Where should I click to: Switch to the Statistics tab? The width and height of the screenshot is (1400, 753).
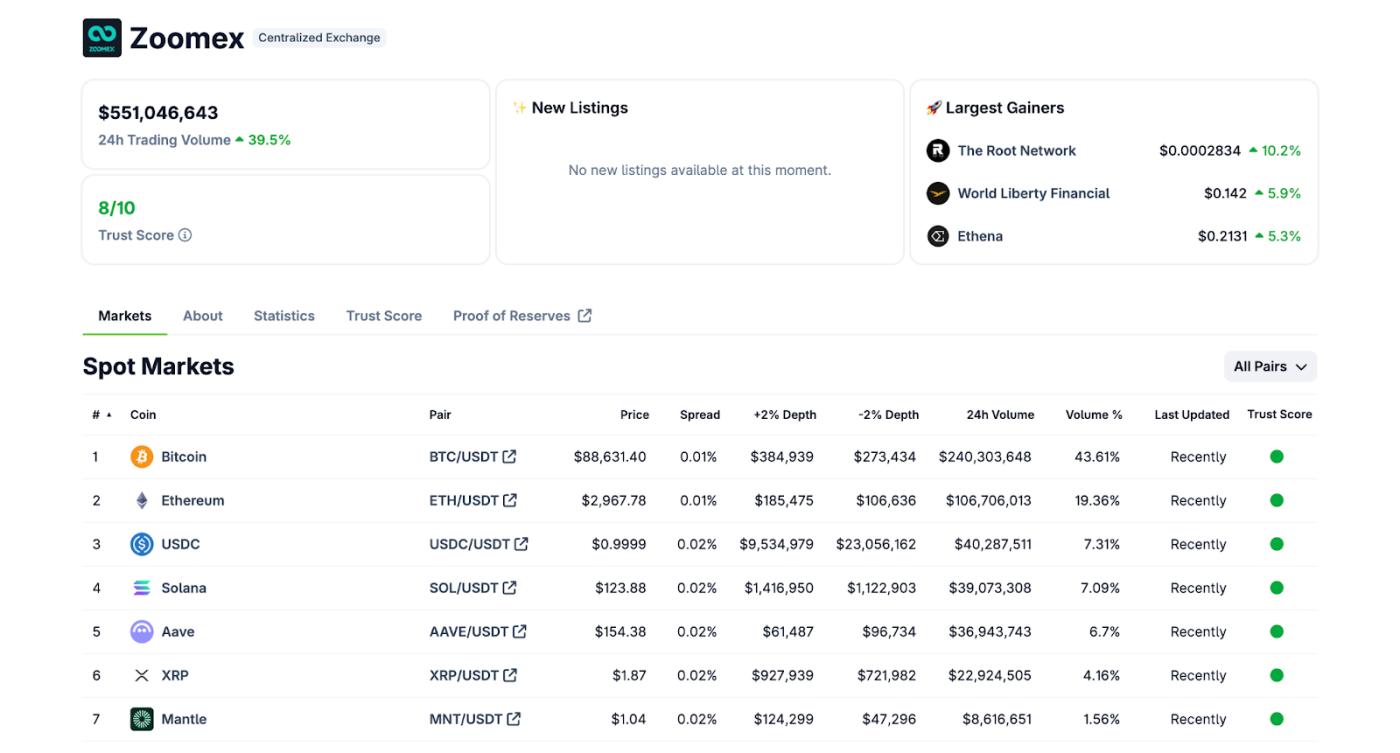(284, 316)
